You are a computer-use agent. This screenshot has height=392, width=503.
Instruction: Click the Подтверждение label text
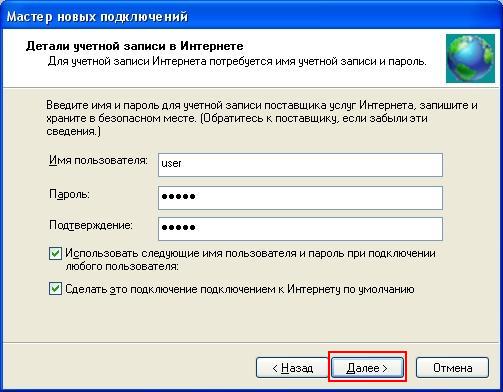tap(91, 225)
